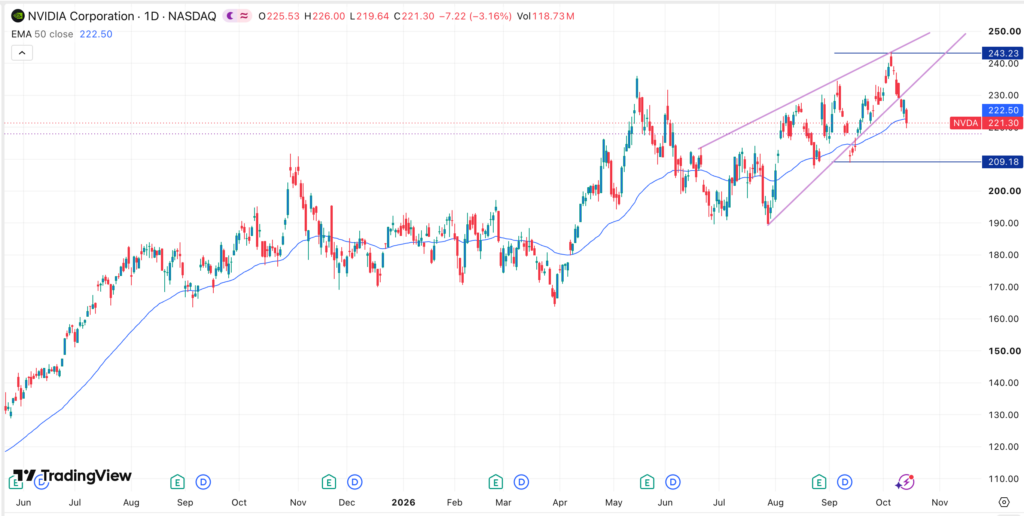This screenshot has height=516, width=1024.
Task: Open the earnings E marker near Sep 2025
Action: coord(176,482)
